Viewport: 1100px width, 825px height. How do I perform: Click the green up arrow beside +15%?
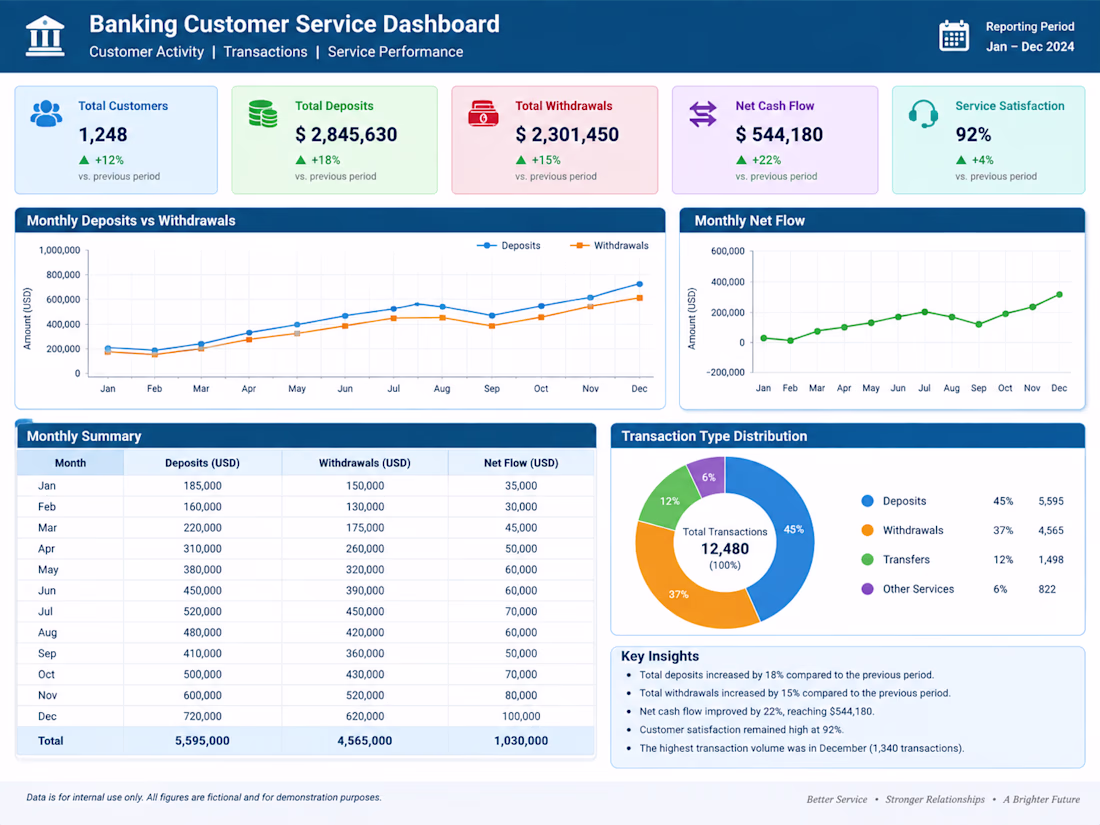[x=521, y=160]
